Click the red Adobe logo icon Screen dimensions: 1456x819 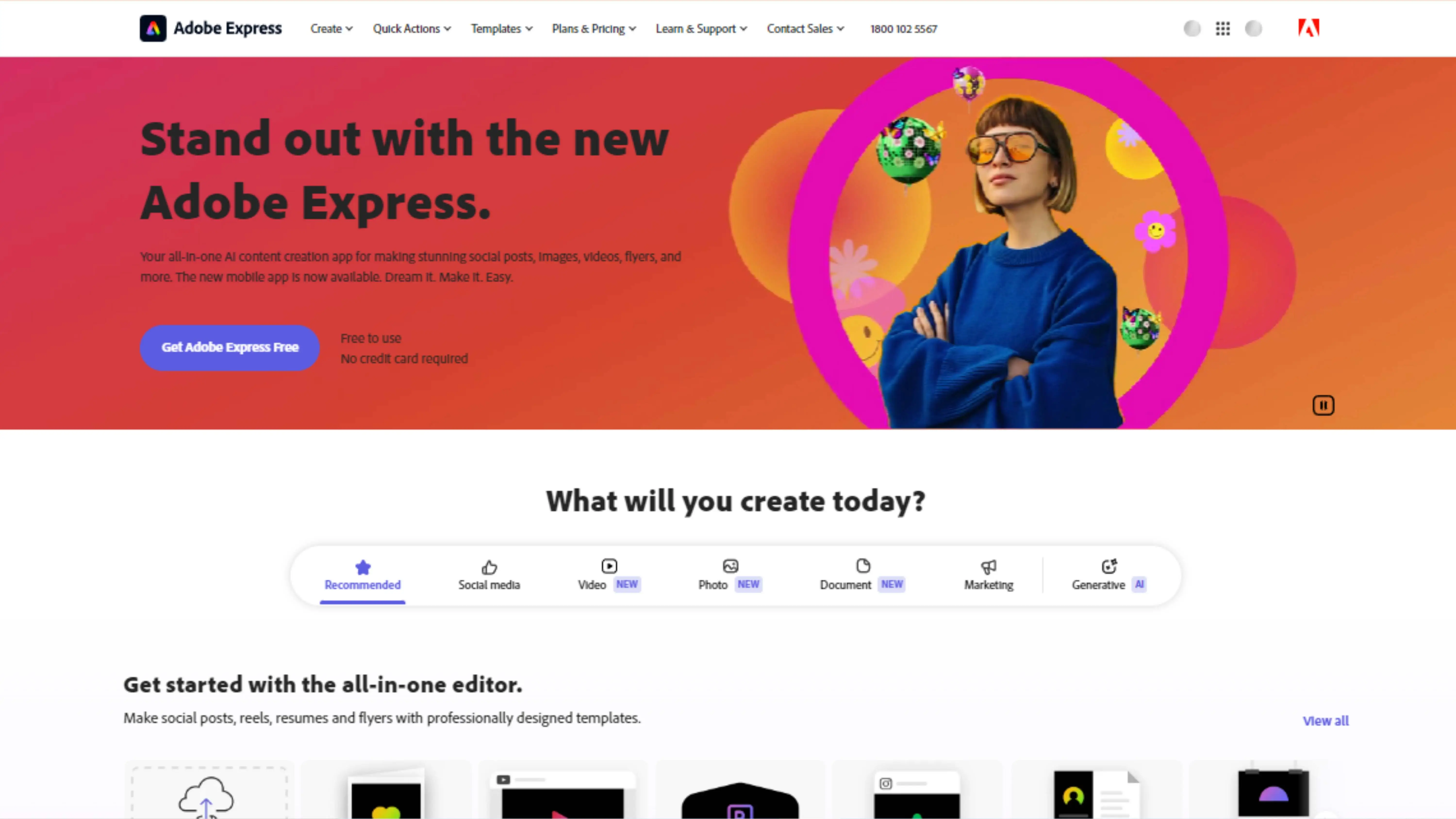[1308, 28]
